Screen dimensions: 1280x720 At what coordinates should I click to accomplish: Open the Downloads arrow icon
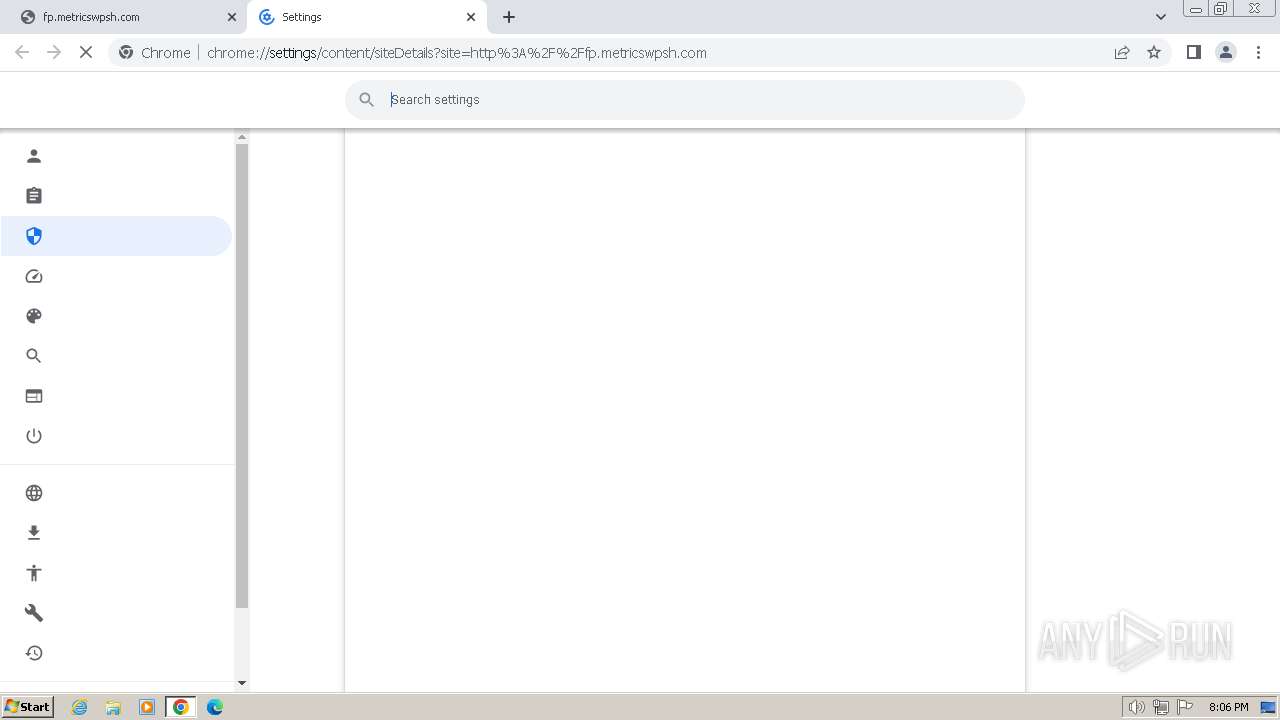[34, 533]
